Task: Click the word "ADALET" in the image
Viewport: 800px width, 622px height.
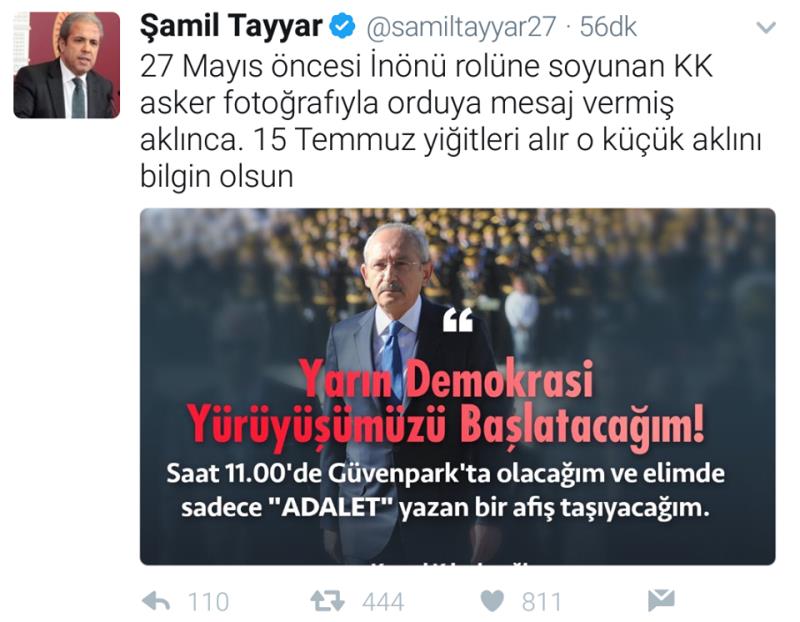Action: pyautogui.click(x=332, y=507)
